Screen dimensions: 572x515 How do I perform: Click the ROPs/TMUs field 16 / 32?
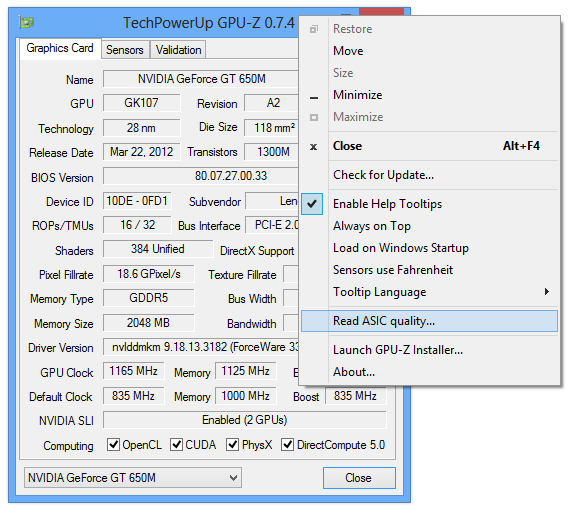click(137, 225)
